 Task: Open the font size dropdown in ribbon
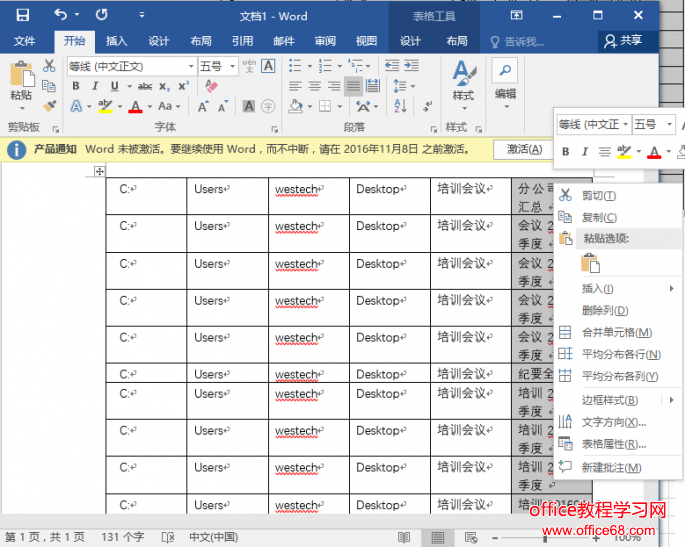[x=231, y=66]
